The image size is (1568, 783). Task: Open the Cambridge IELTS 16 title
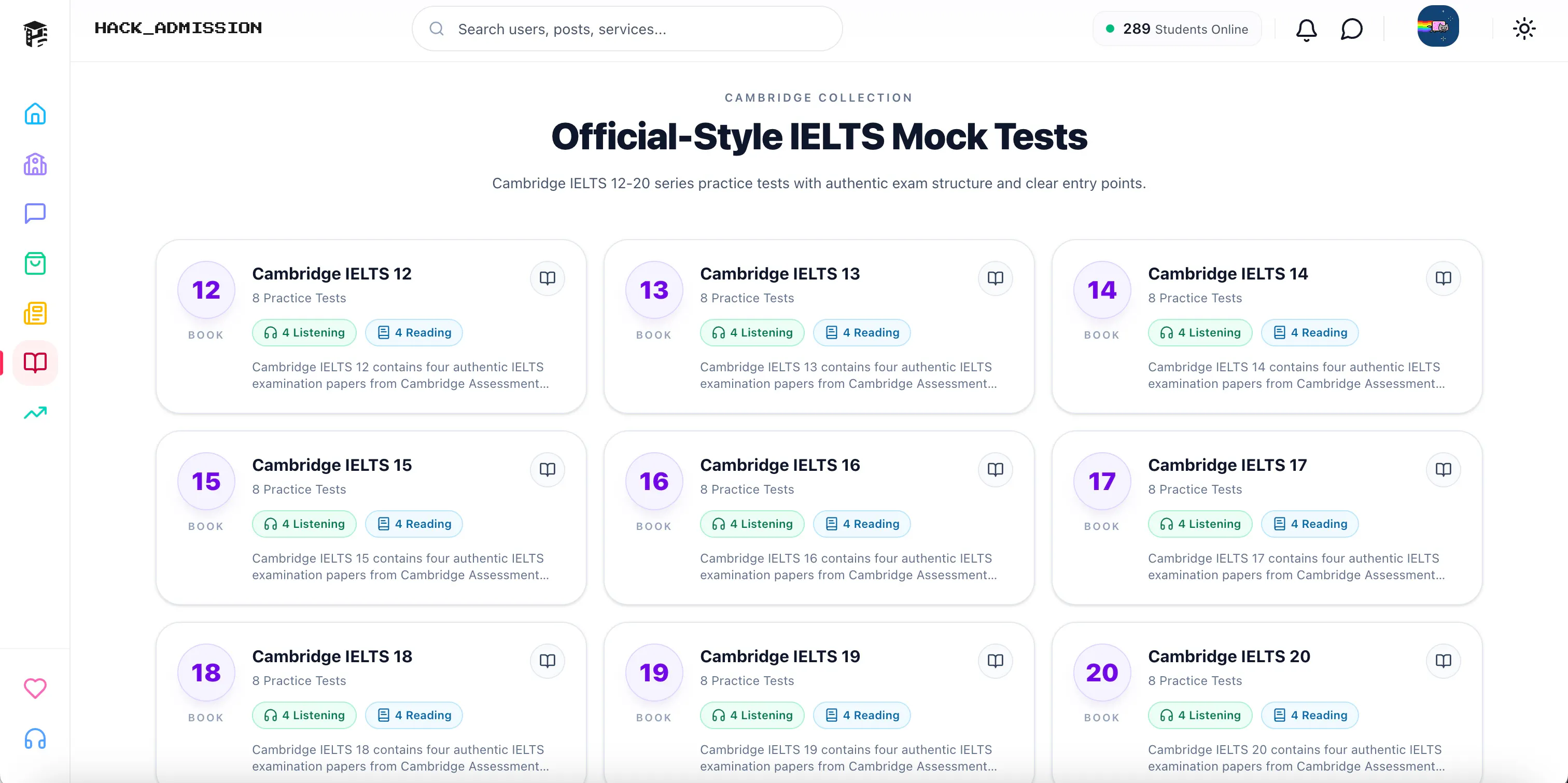(780, 465)
